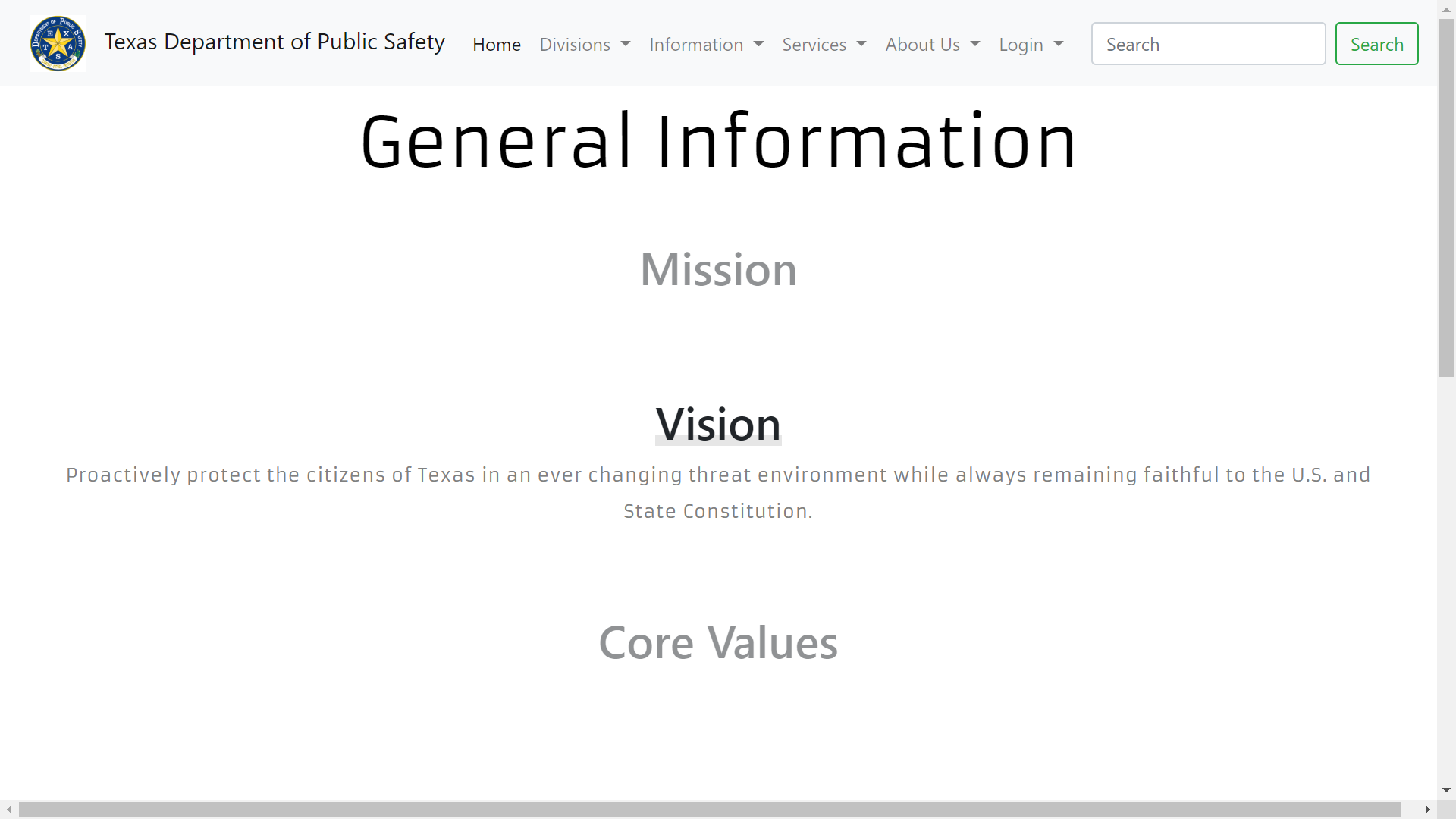1456x819 pixels.
Task: Focus the Search input field
Action: [x=1208, y=44]
